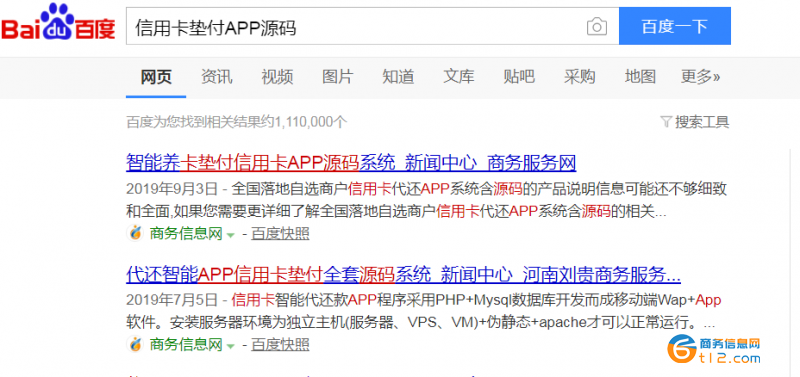Screen dimensions: 800x377
Task: Open the 更多» tab menu
Action: pos(701,77)
